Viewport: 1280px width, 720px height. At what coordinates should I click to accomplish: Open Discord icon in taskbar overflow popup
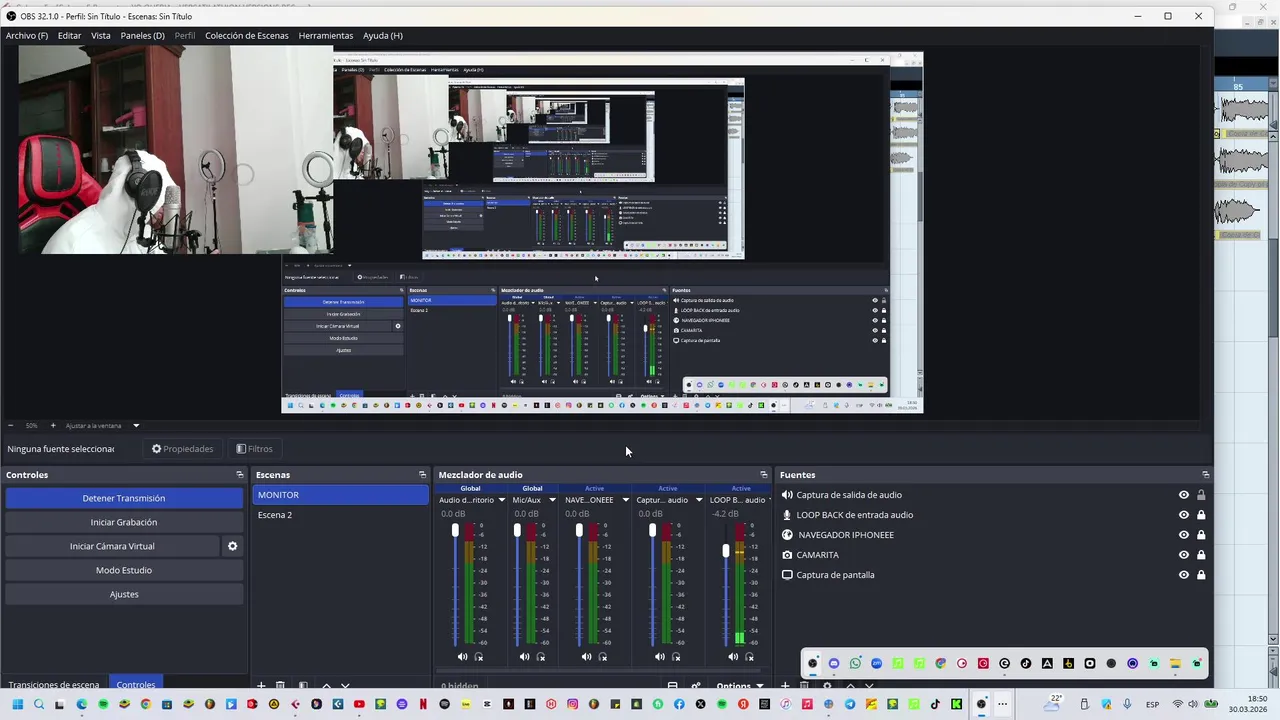click(x=834, y=663)
